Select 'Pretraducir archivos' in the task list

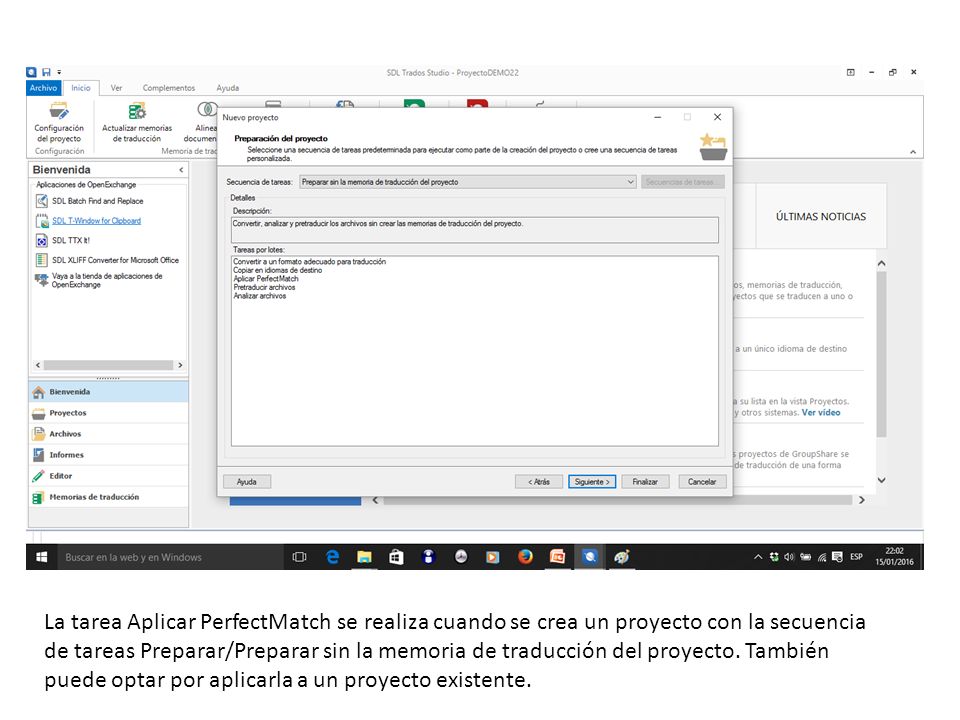(x=264, y=287)
